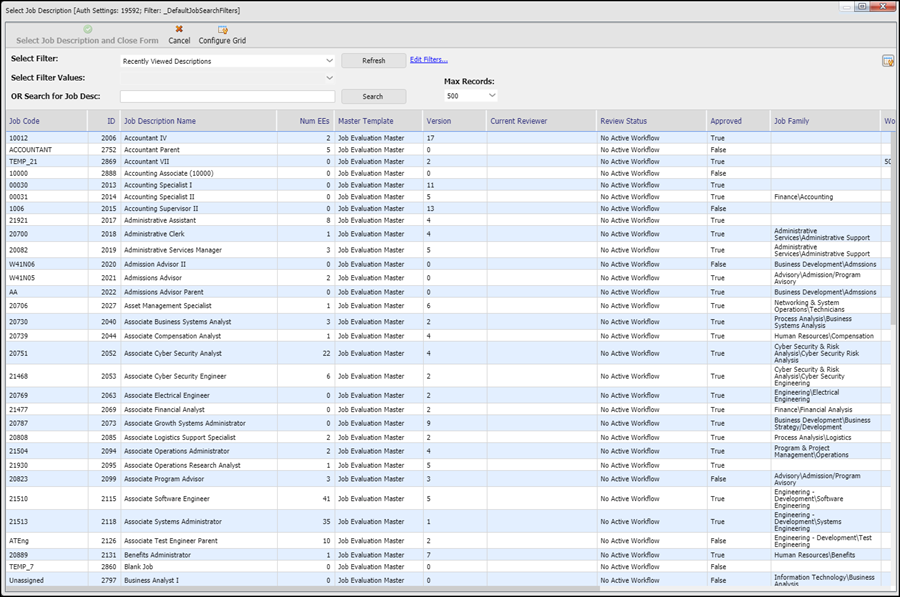The image size is (900, 597).
Task: Click the Num EEs column header
Action: point(315,121)
